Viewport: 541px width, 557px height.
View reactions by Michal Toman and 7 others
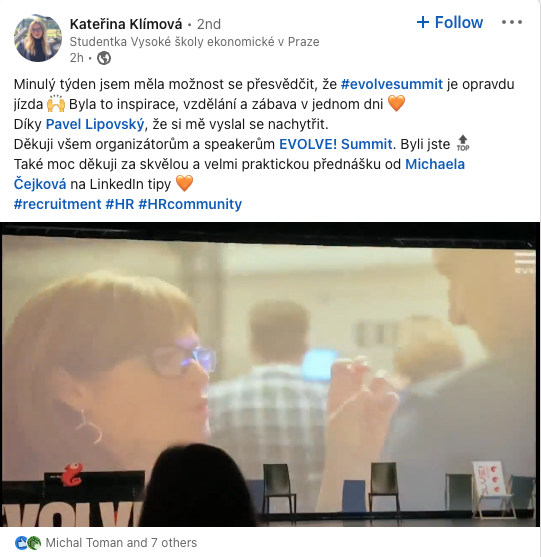121,543
